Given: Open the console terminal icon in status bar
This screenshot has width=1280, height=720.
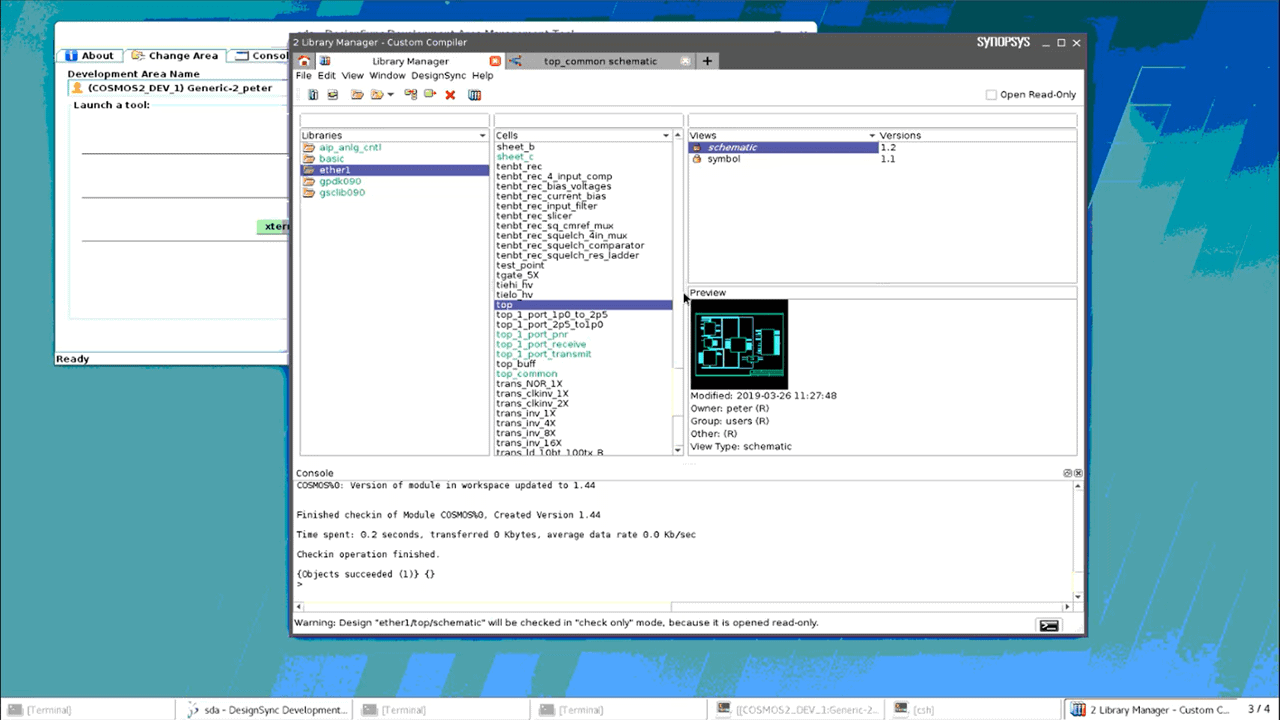Looking at the screenshot, I should [1048, 625].
